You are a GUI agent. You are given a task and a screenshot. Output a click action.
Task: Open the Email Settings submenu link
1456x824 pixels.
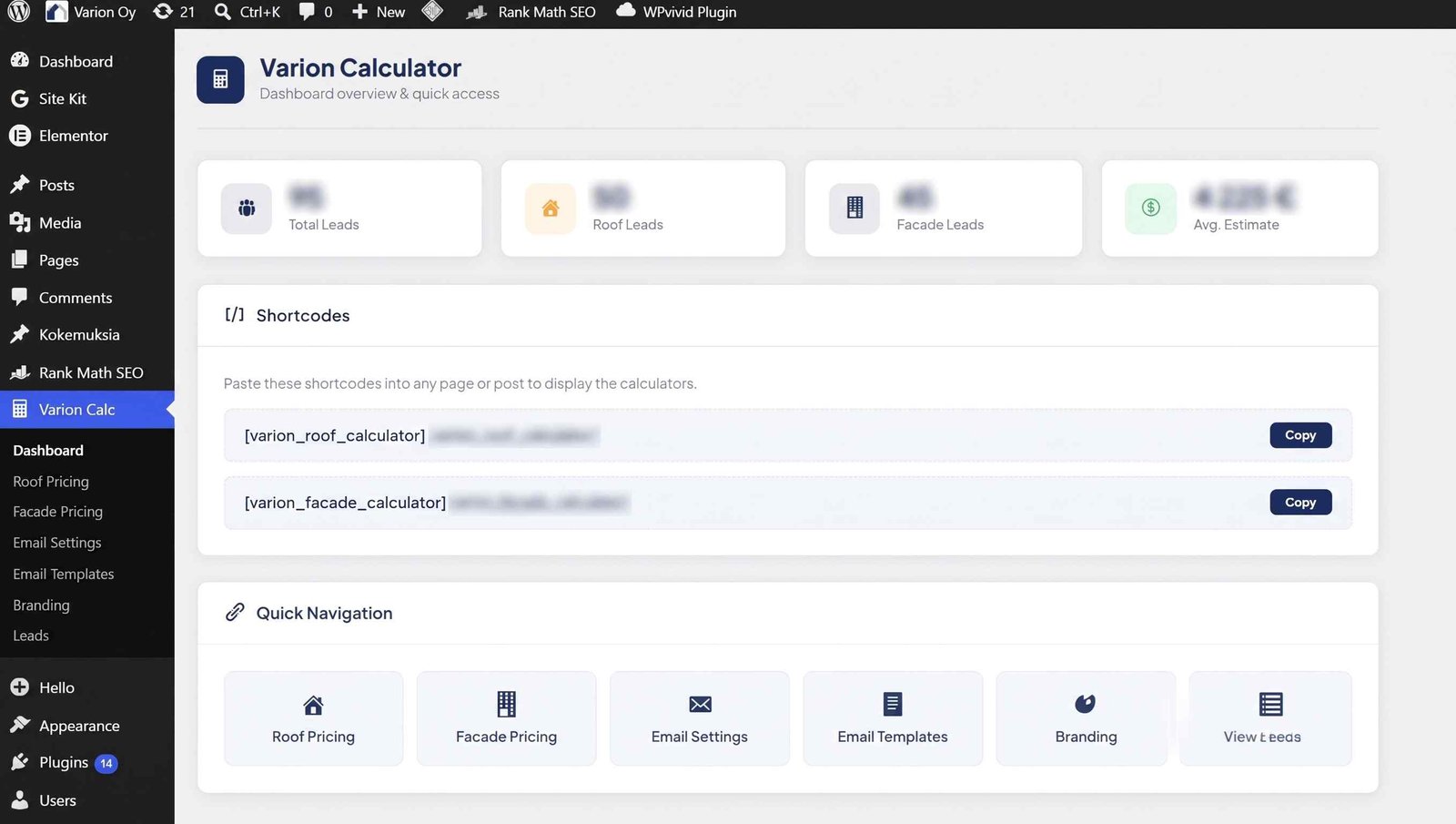(57, 543)
